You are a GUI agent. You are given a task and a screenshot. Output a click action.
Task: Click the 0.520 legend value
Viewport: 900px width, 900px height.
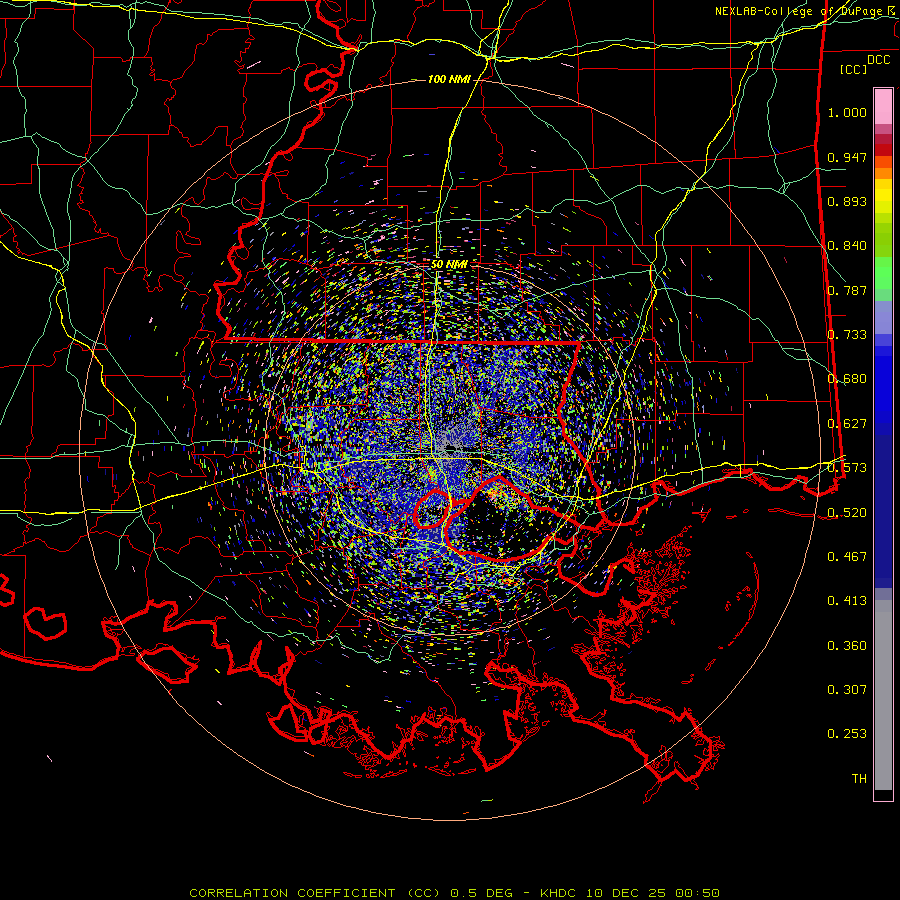click(847, 513)
